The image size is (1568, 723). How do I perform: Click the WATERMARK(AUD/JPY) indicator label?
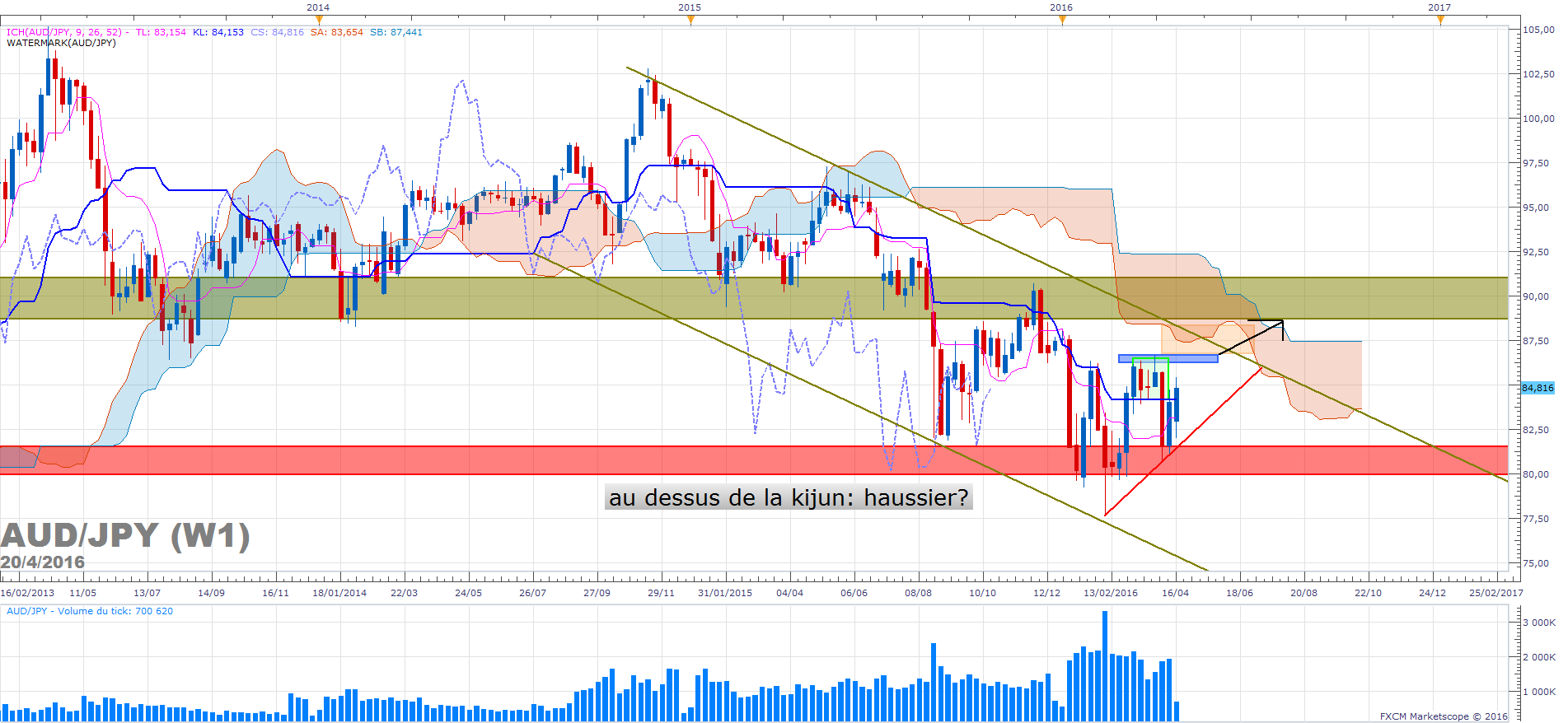point(62,43)
